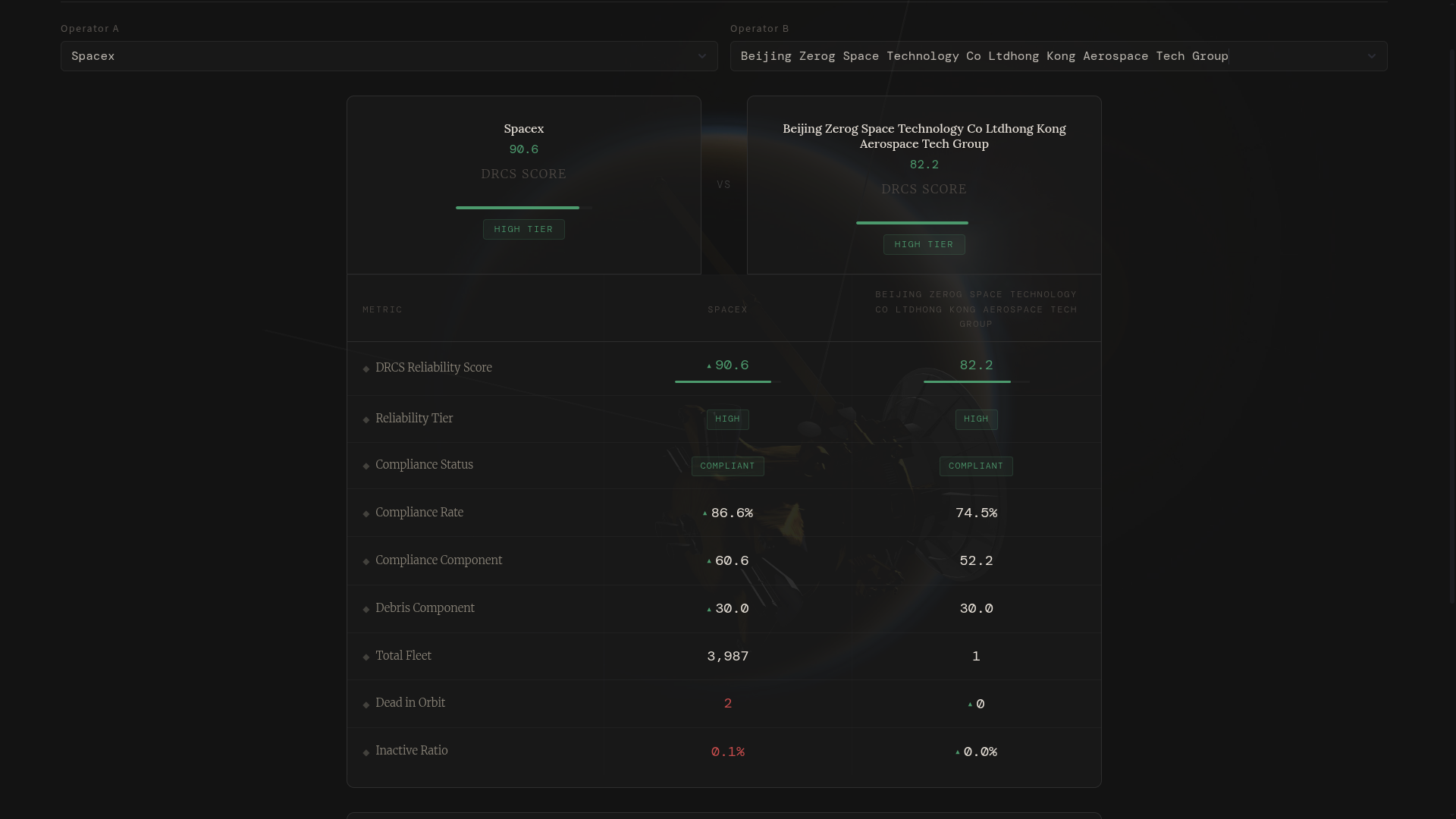Image resolution: width=1456 pixels, height=819 pixels.
Task: Click Spacex Dead in Orbit value 2
Action: point(727,704)
